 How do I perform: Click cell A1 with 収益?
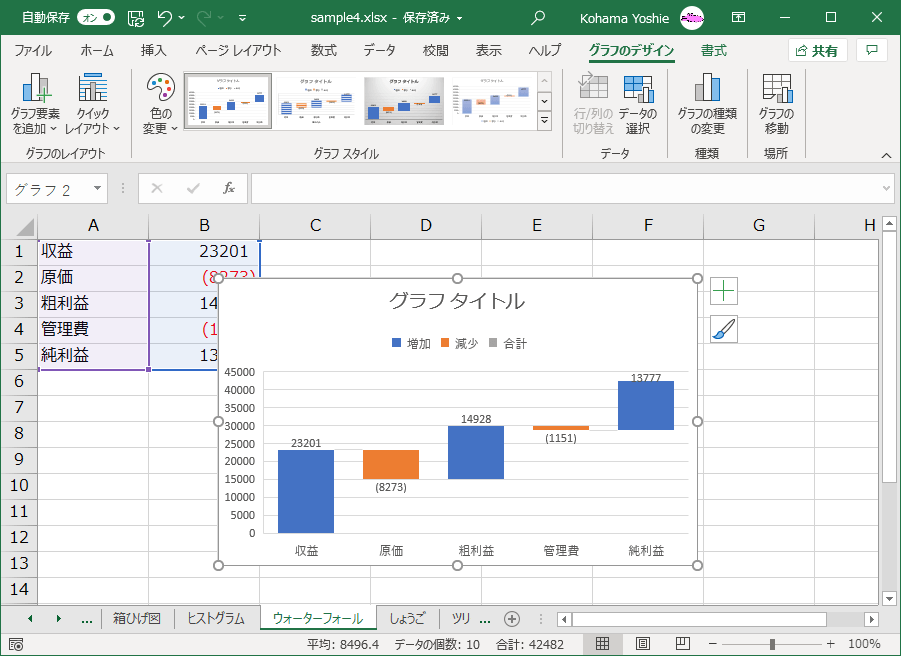(x=93, y=252)
